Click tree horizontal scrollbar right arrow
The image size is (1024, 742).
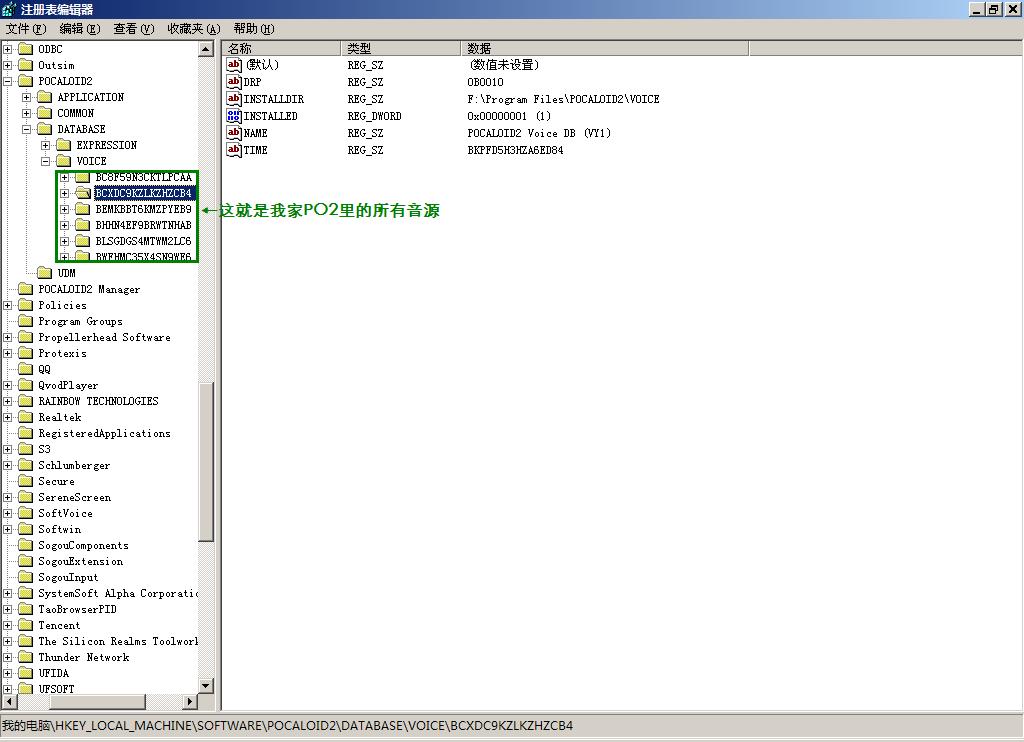(x=190, y=702)
